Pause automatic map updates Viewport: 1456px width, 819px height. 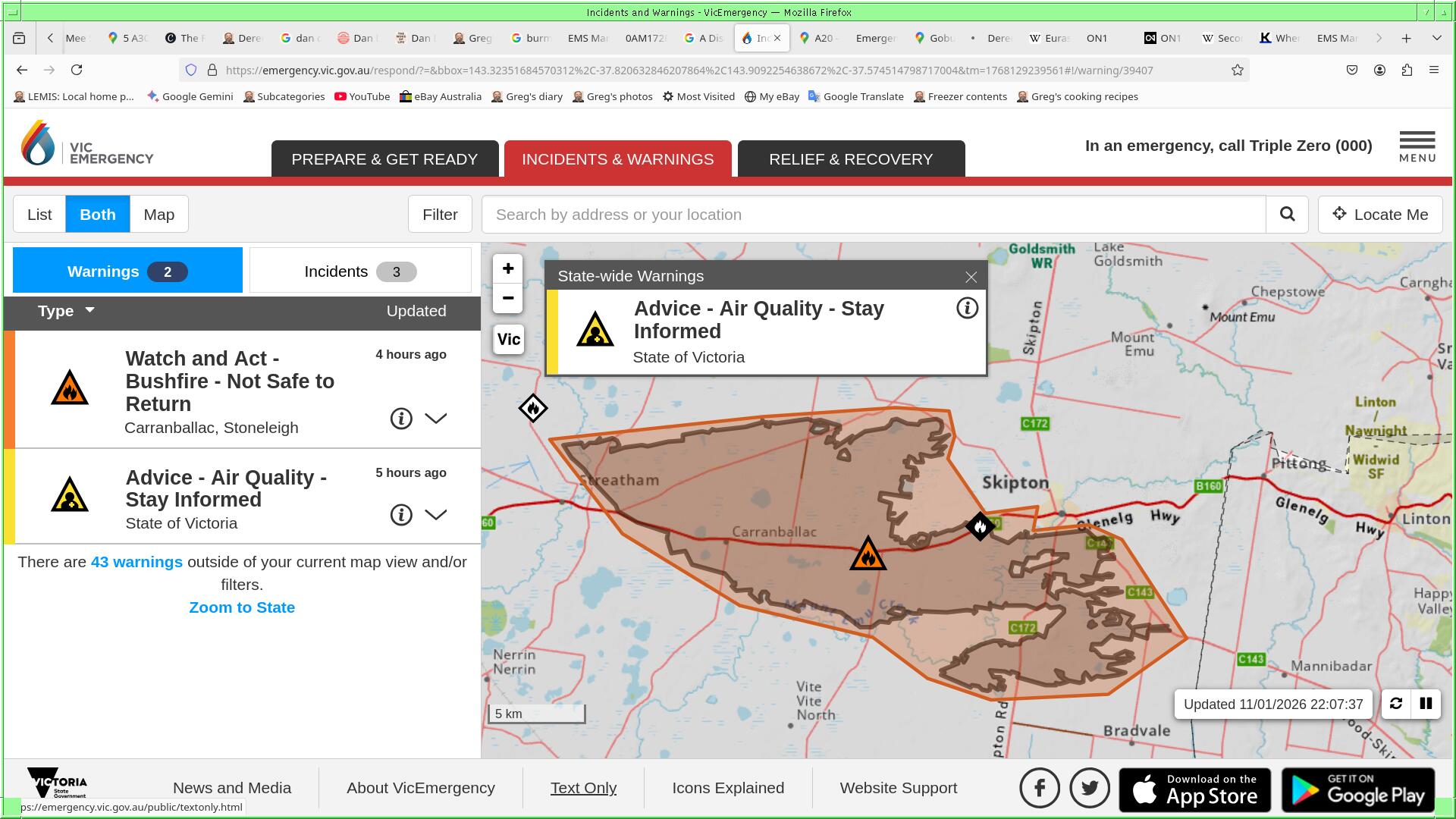coord(1426,704)
